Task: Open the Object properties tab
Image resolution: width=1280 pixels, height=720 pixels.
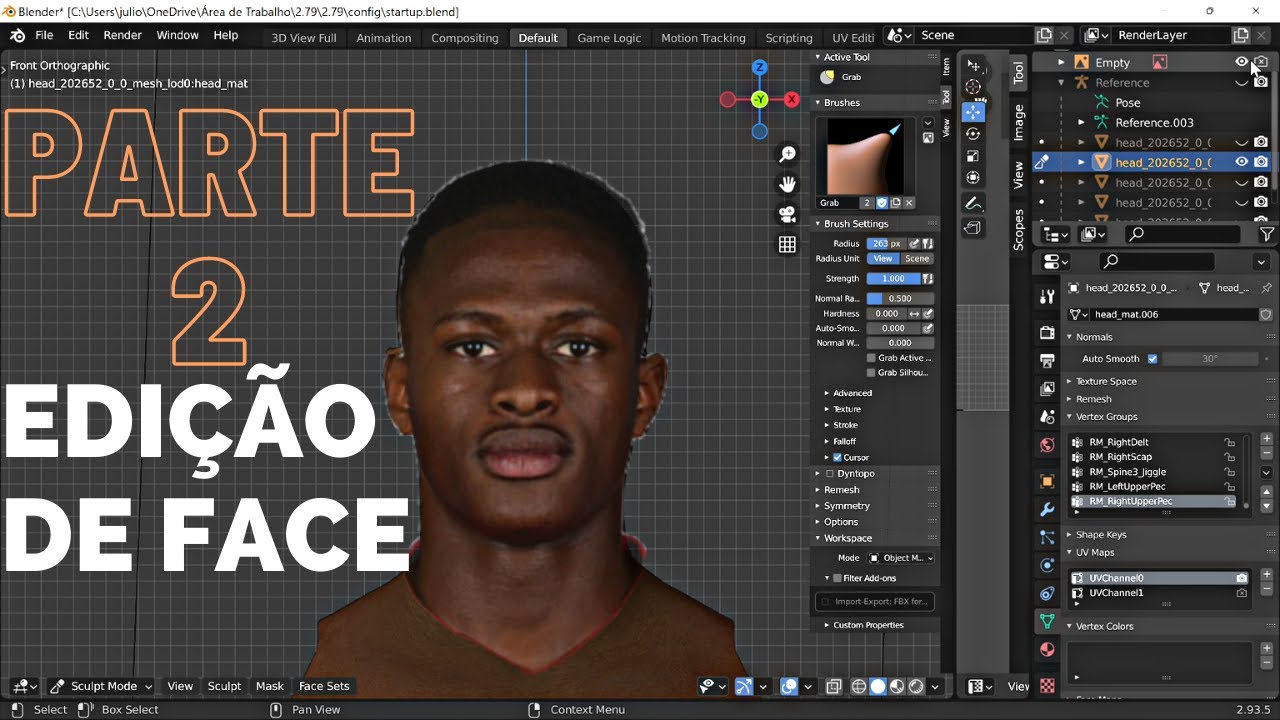Action: [1047, 481]
